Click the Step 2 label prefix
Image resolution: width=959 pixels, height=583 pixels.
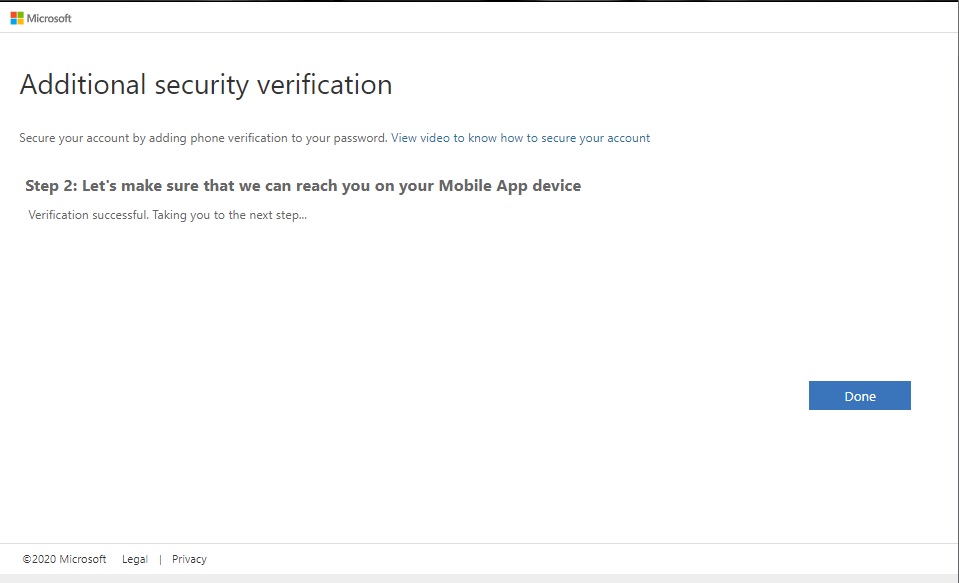click(51, 186)
